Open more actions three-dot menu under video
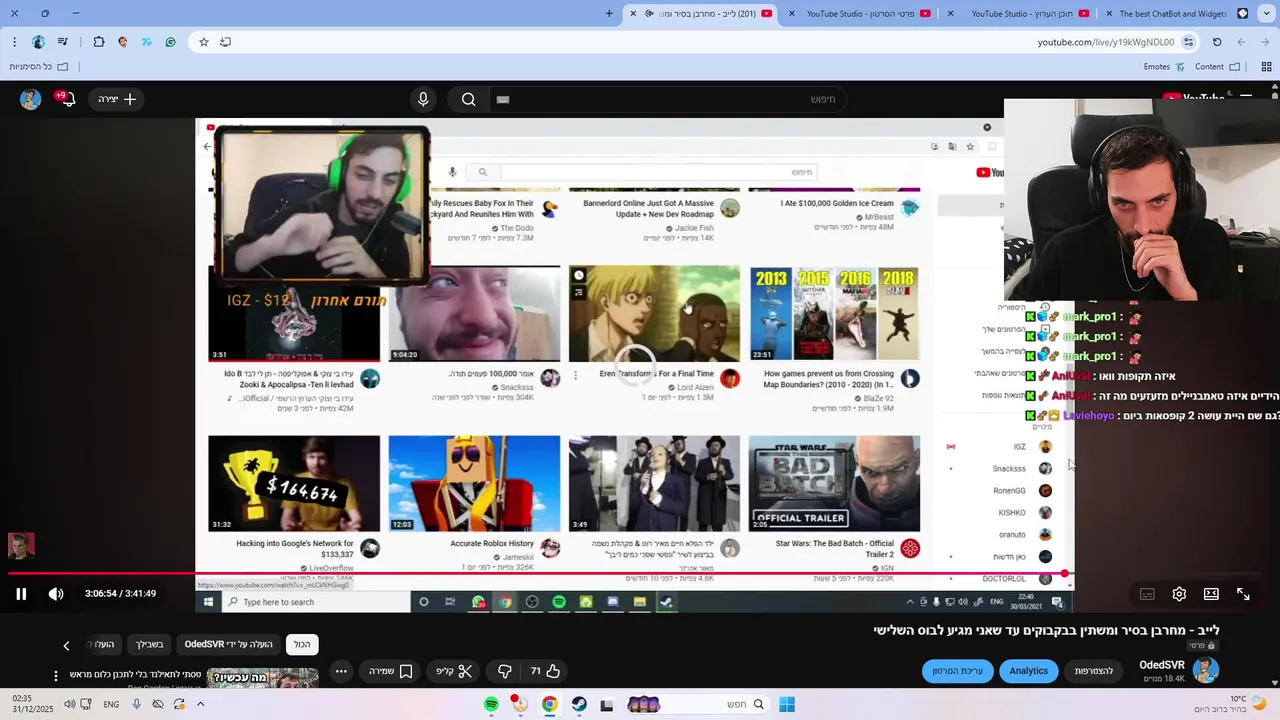The height and width of the screenshot is (720, 1280). click(341, 671)
